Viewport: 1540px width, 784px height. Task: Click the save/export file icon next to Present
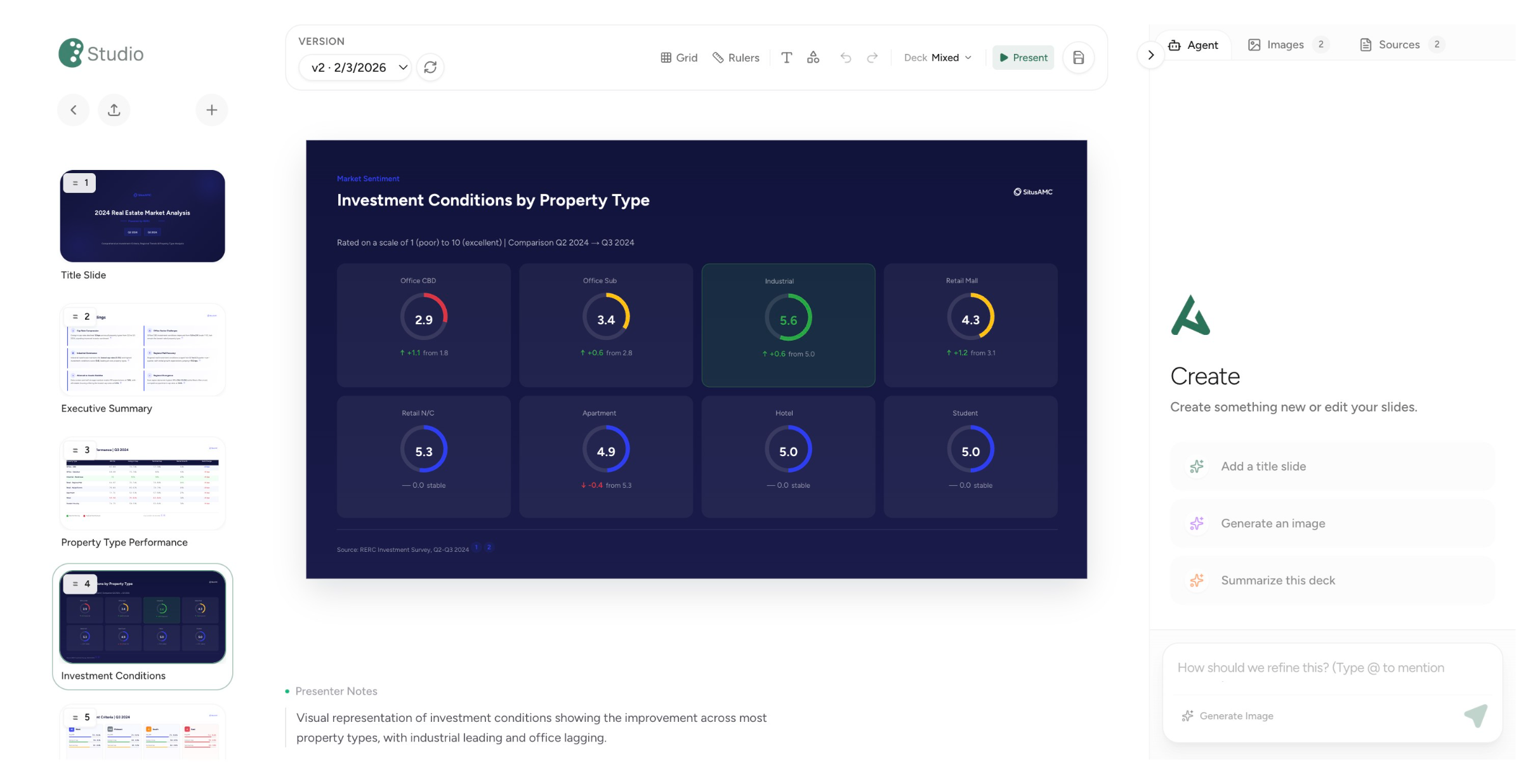1077,57
